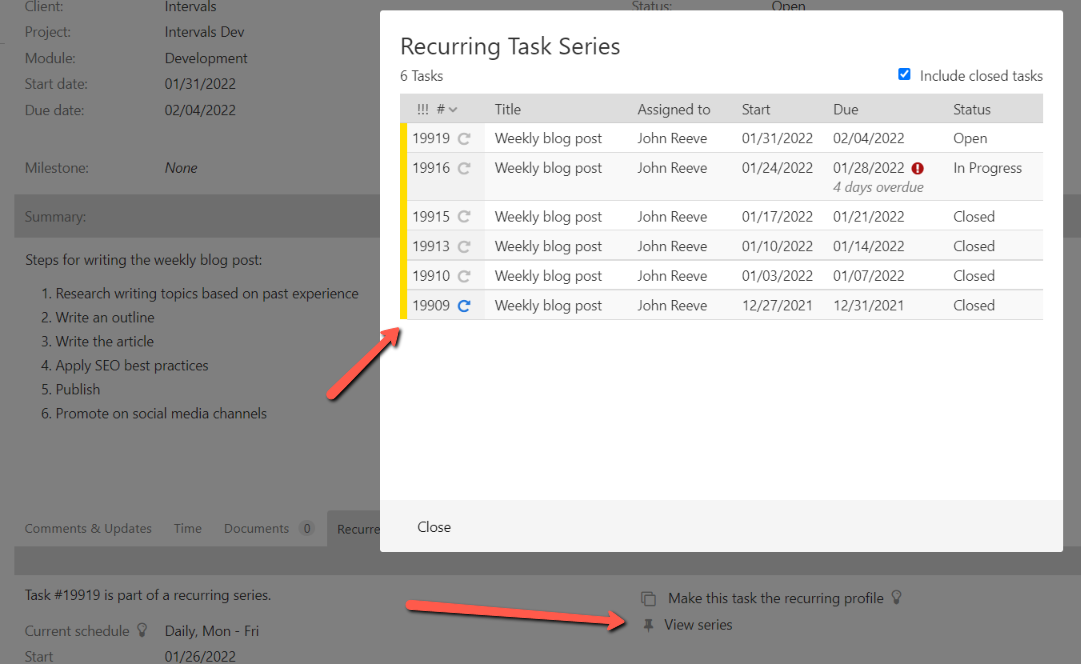Click the copy icon beside Make this task the recurring profile

point(650,597)
